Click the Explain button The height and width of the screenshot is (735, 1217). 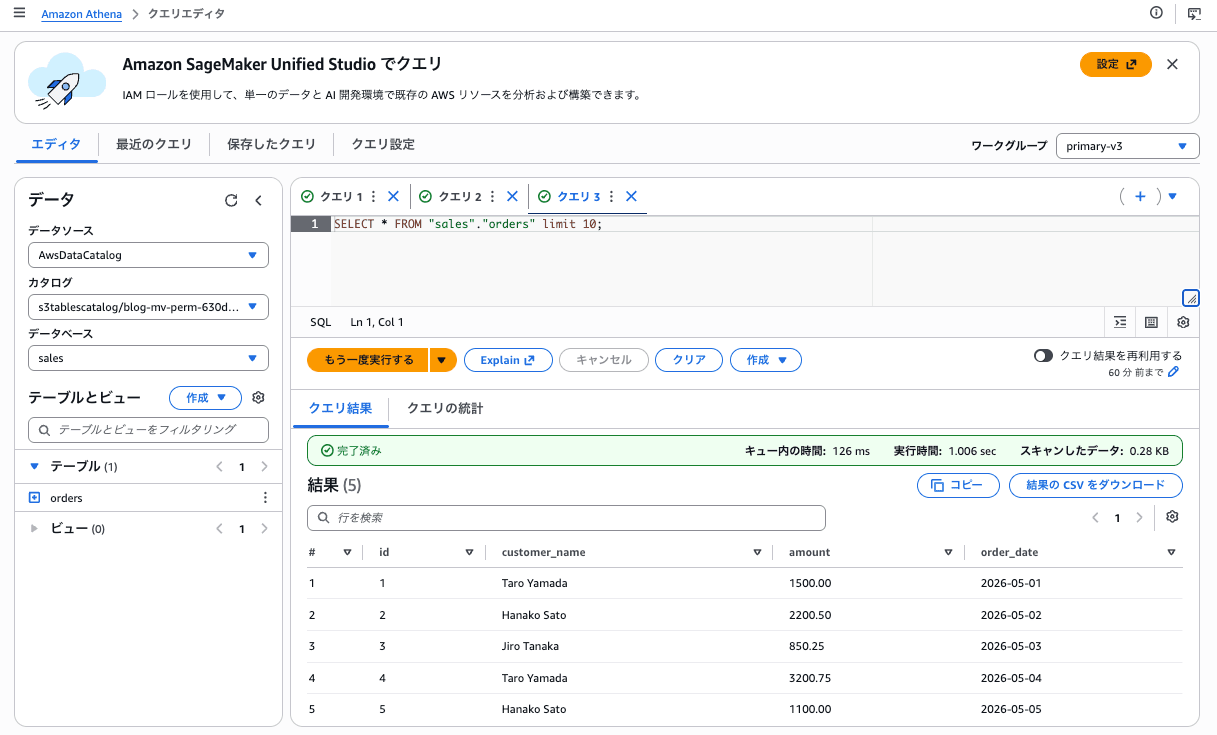508,360
